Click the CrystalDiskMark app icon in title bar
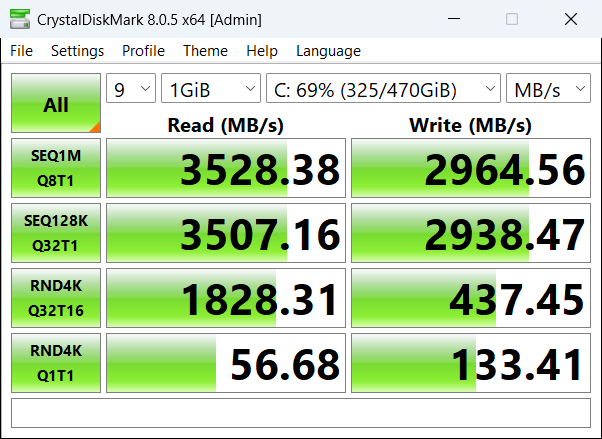Screen dimensions: 602x439 pos(20,19)
